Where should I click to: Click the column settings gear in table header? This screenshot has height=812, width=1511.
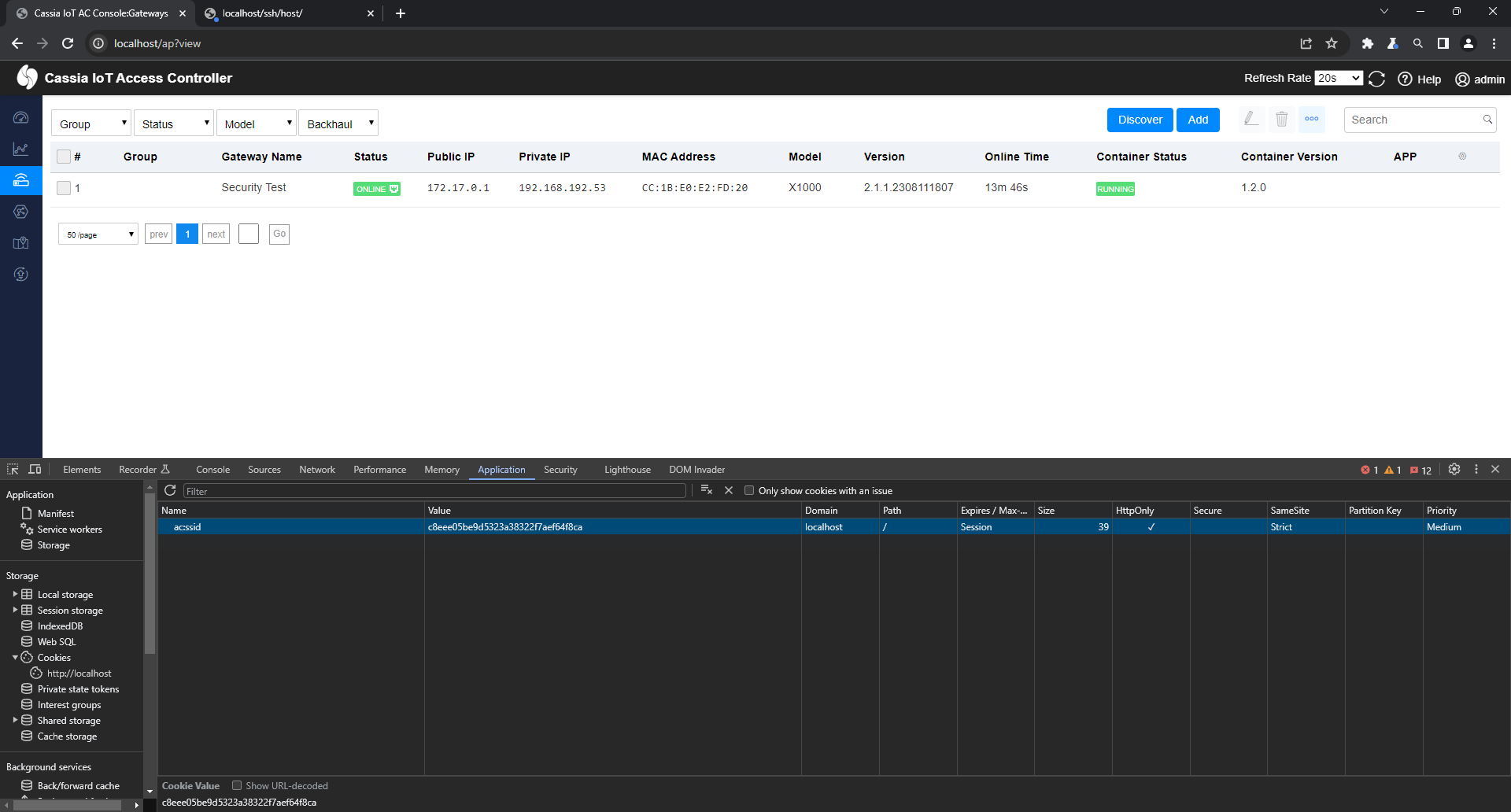pyautogui.click(x=1462, y=157)
